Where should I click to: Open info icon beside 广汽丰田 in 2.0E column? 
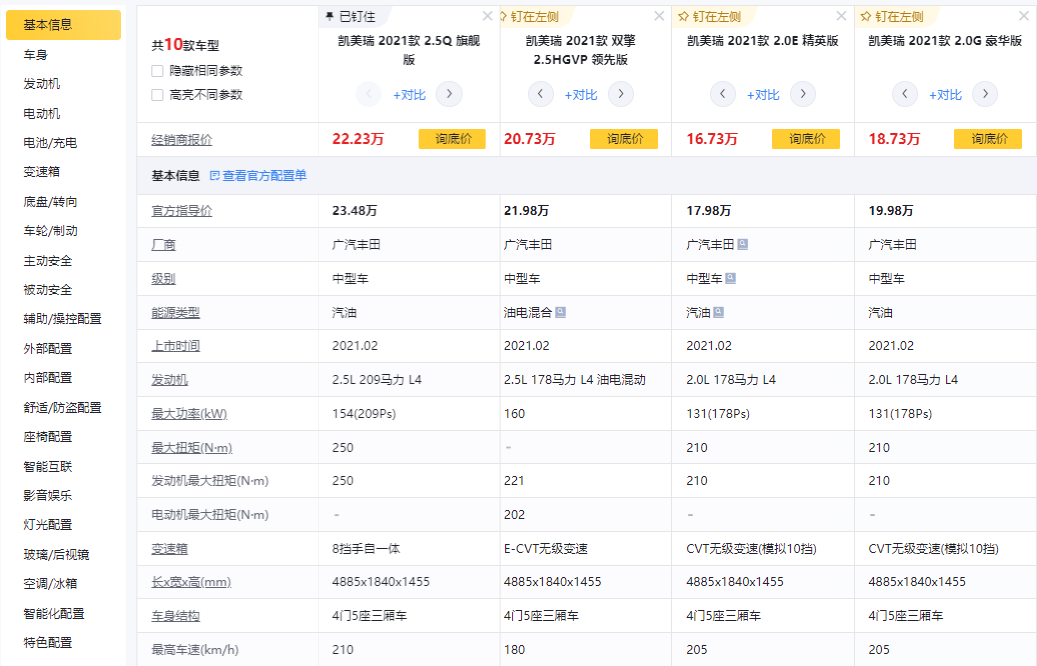[743, 244]
